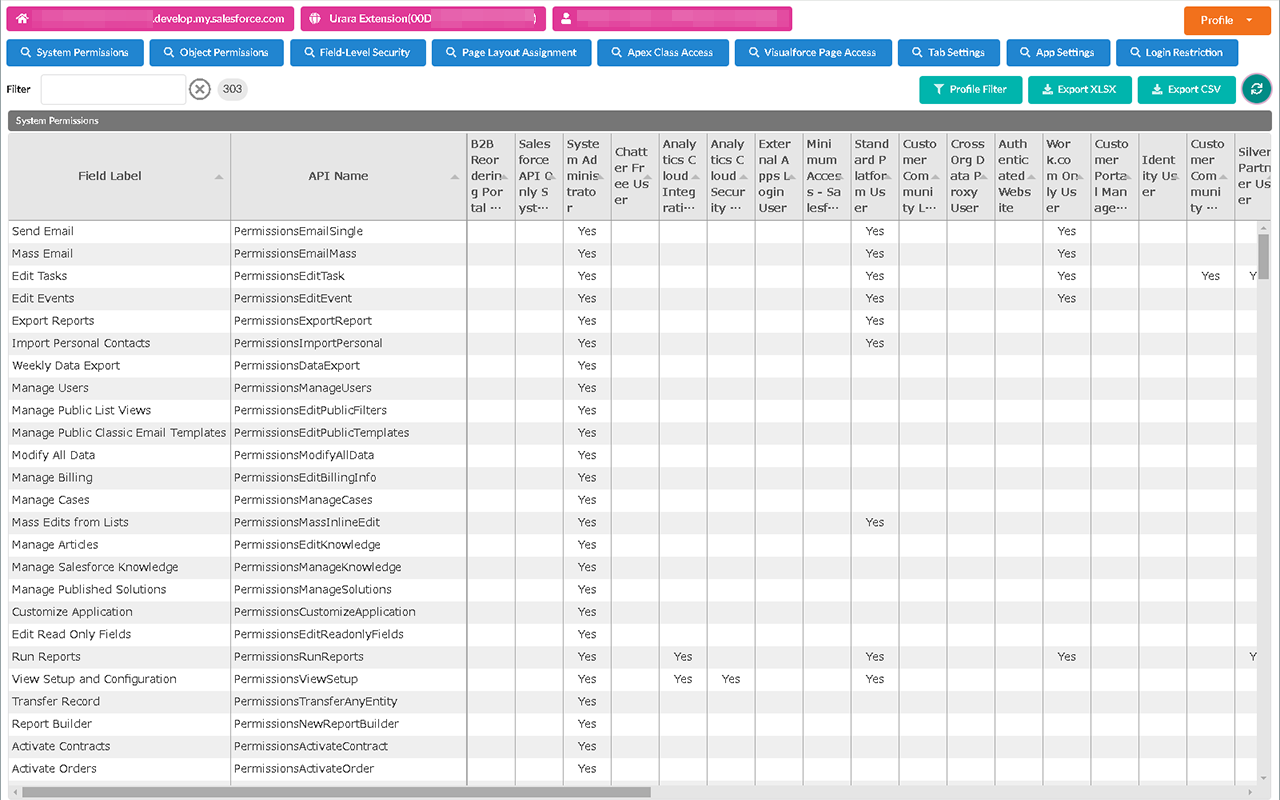Screen dimensions: 1280x800
Task: Click PermissionsManageKnowledge API name cell
Action: point(348,567)
